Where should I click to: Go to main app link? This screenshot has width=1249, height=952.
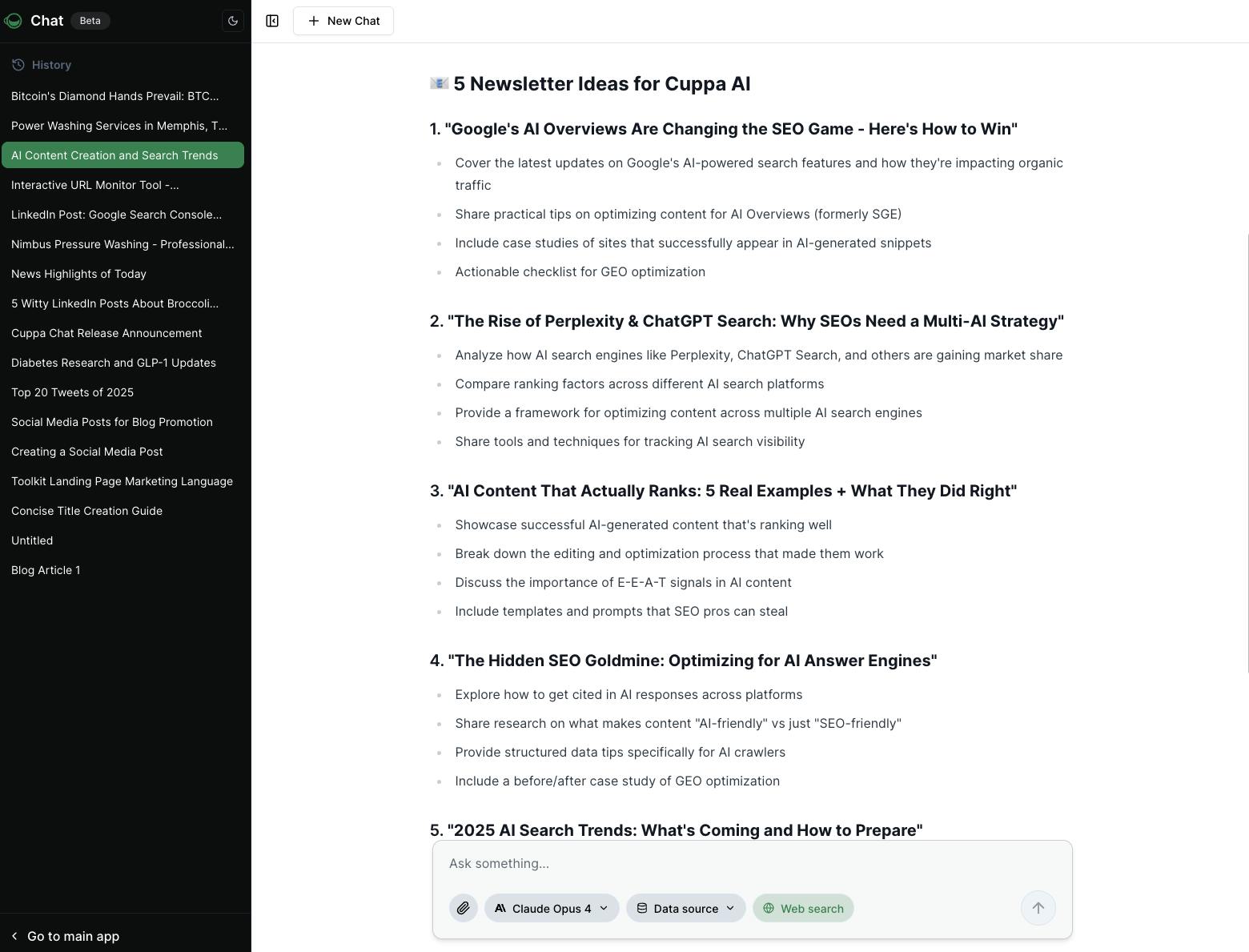point(73,936)
